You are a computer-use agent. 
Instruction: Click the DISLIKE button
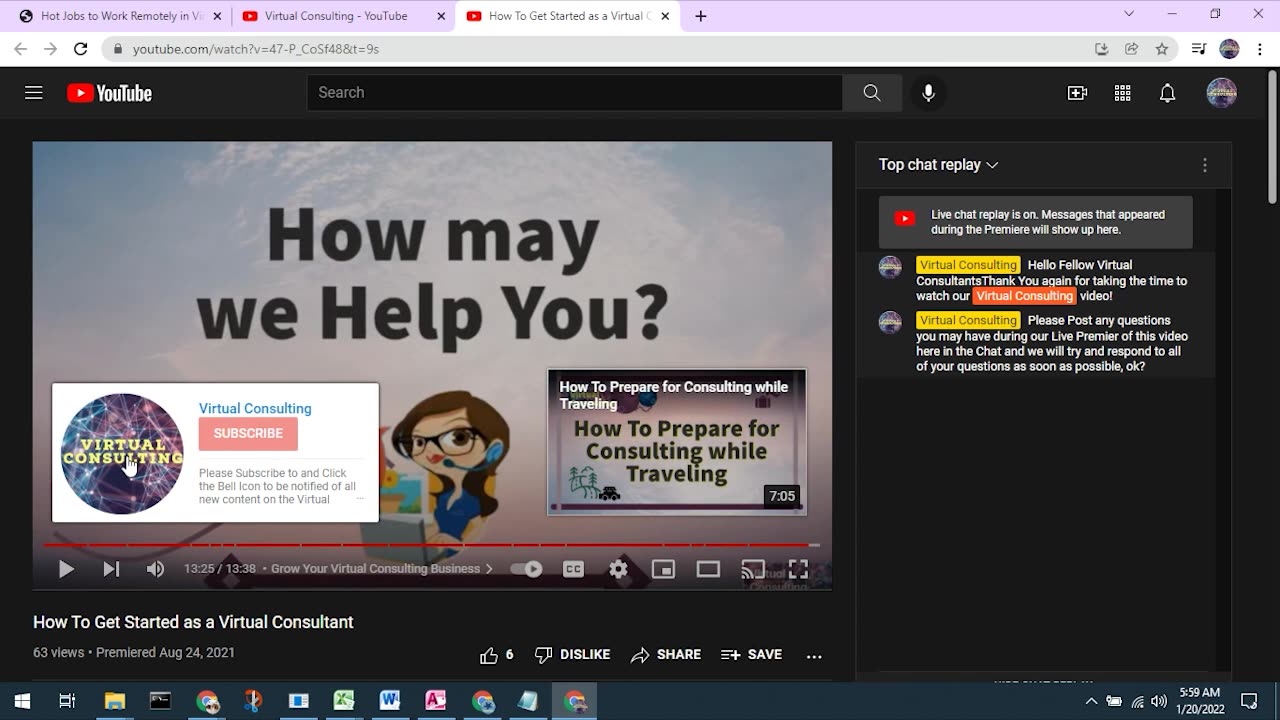tap(573, 655)
